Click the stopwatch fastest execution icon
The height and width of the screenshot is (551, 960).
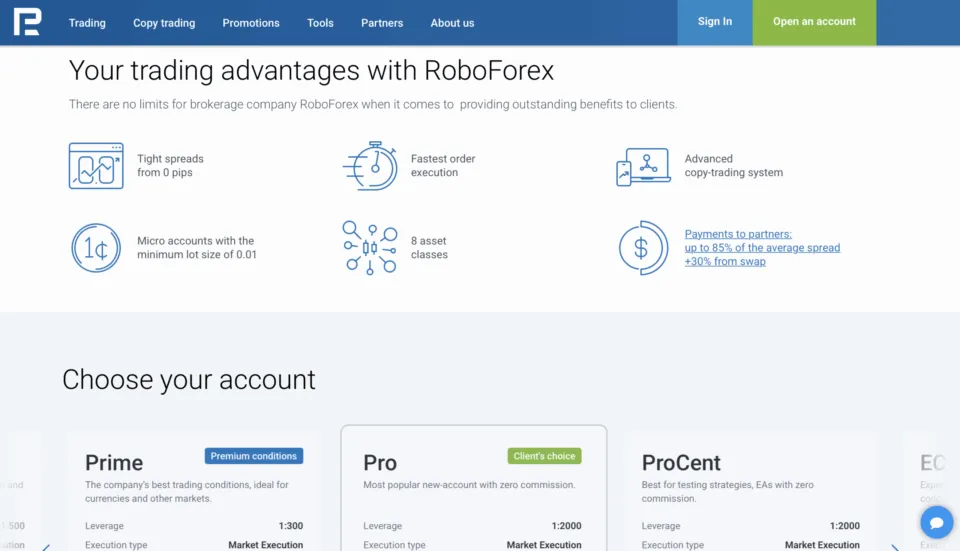[370, 166]
